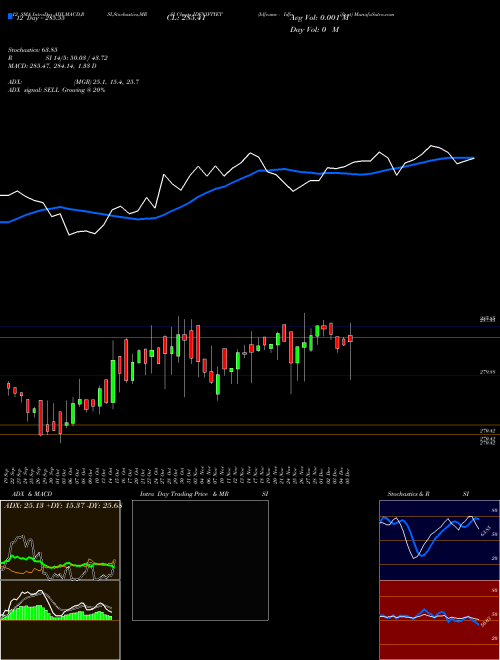This screenshot has width=500, height=660.
Task: Click the last red candlestick on the chart
Action: [x=350, y=338]
